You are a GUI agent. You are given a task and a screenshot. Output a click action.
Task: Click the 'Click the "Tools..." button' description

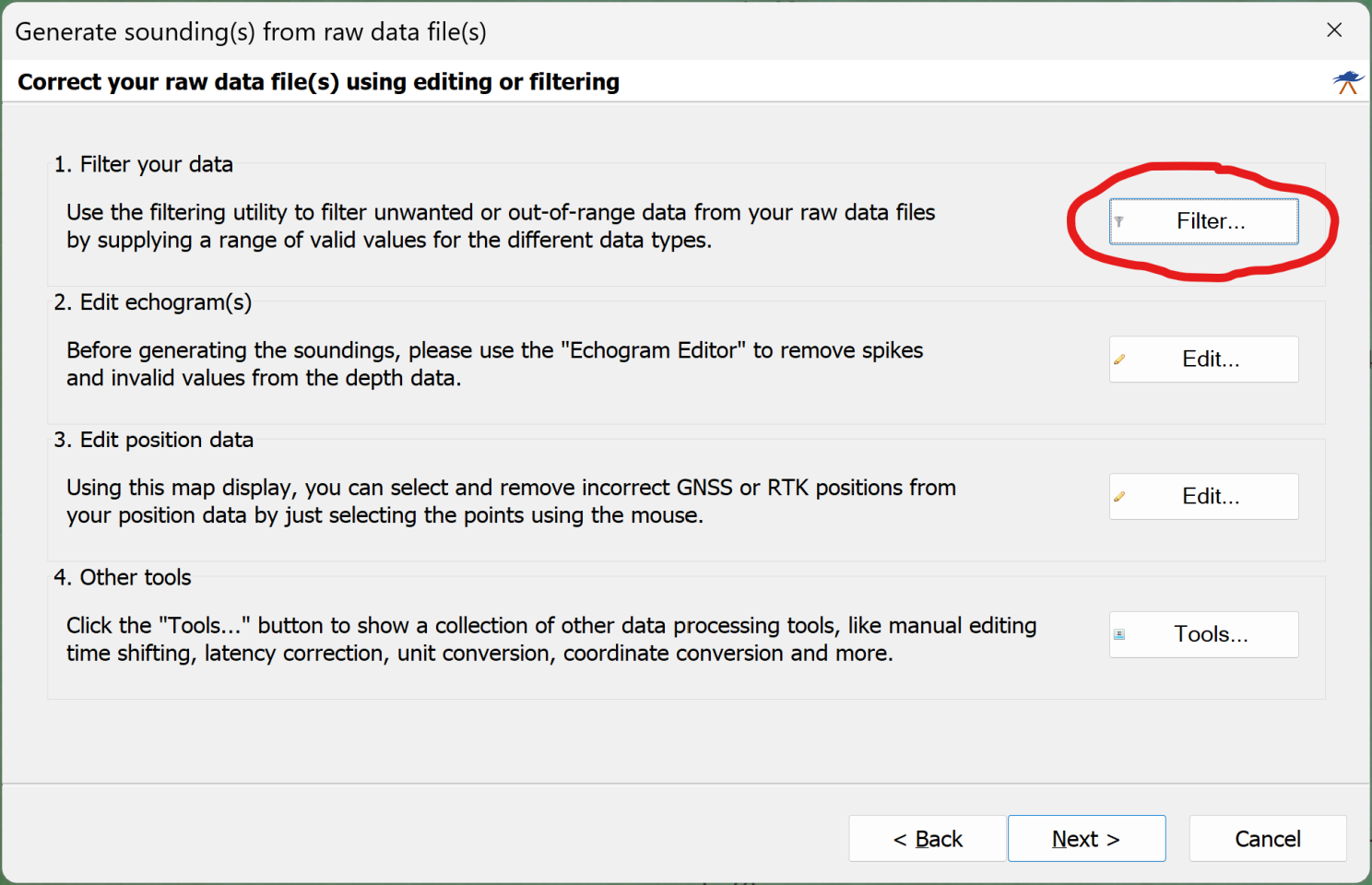pos(551,639)
